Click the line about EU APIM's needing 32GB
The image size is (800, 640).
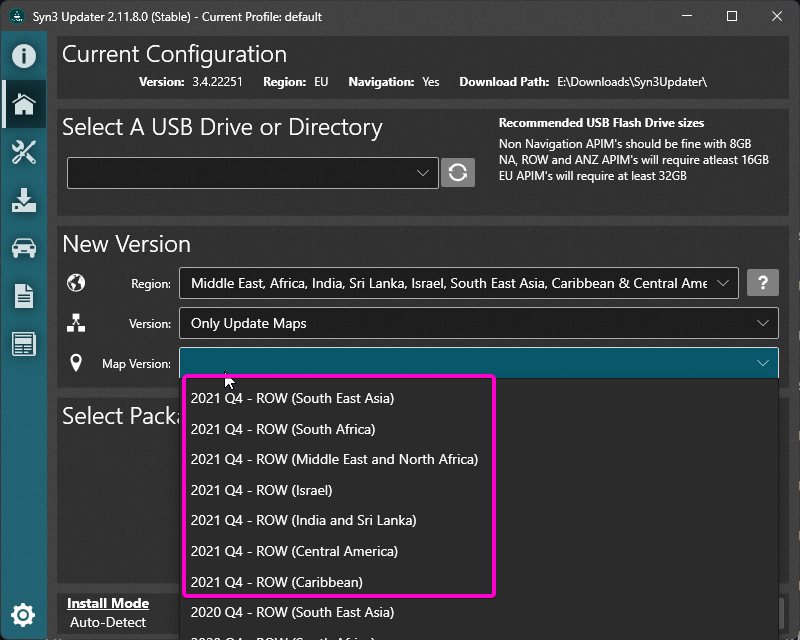pyautogui.click(x=592, y=176)
